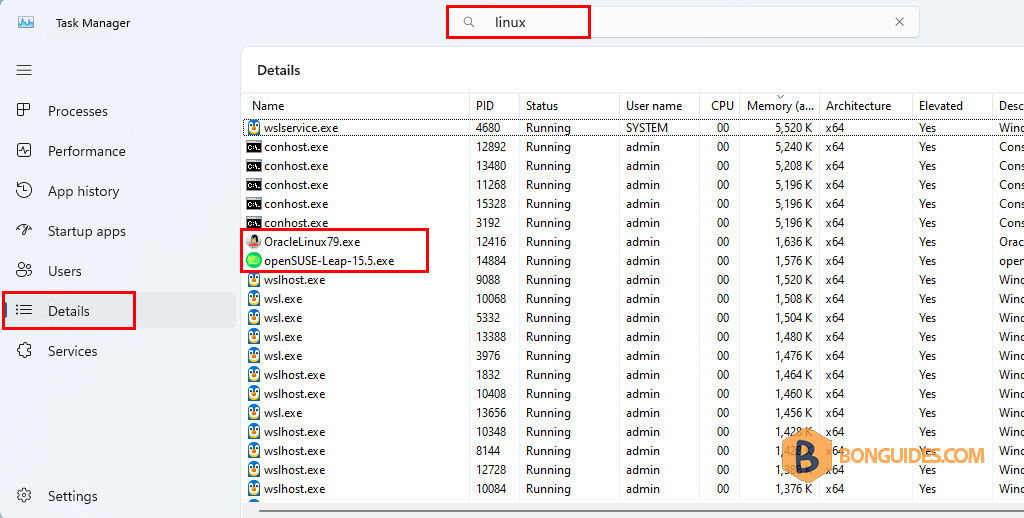Open the Processes page
Viewport: 1024px width, 518px height.
[x=78, y=111]
